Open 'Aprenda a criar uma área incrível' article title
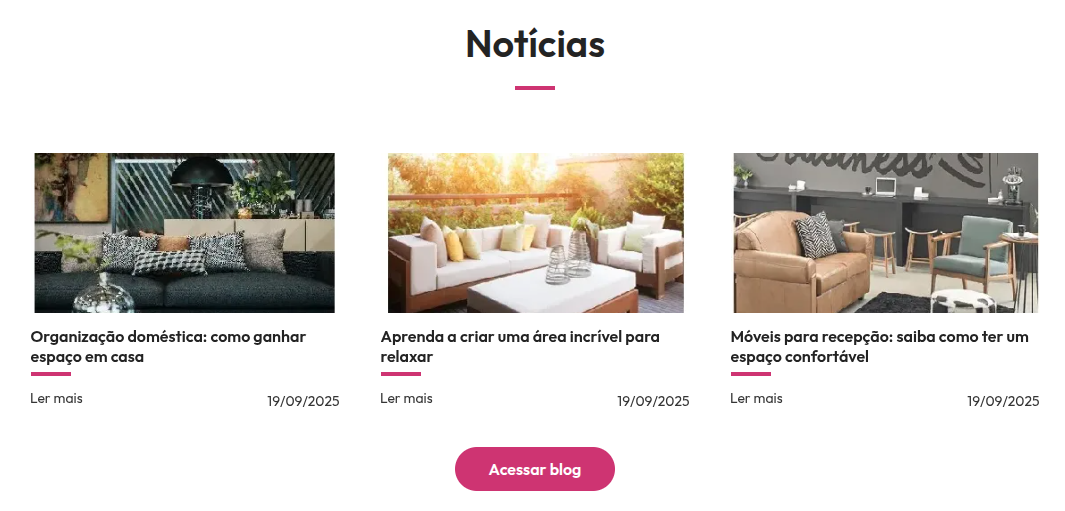Screen dimensions: 1065x511 520,347
